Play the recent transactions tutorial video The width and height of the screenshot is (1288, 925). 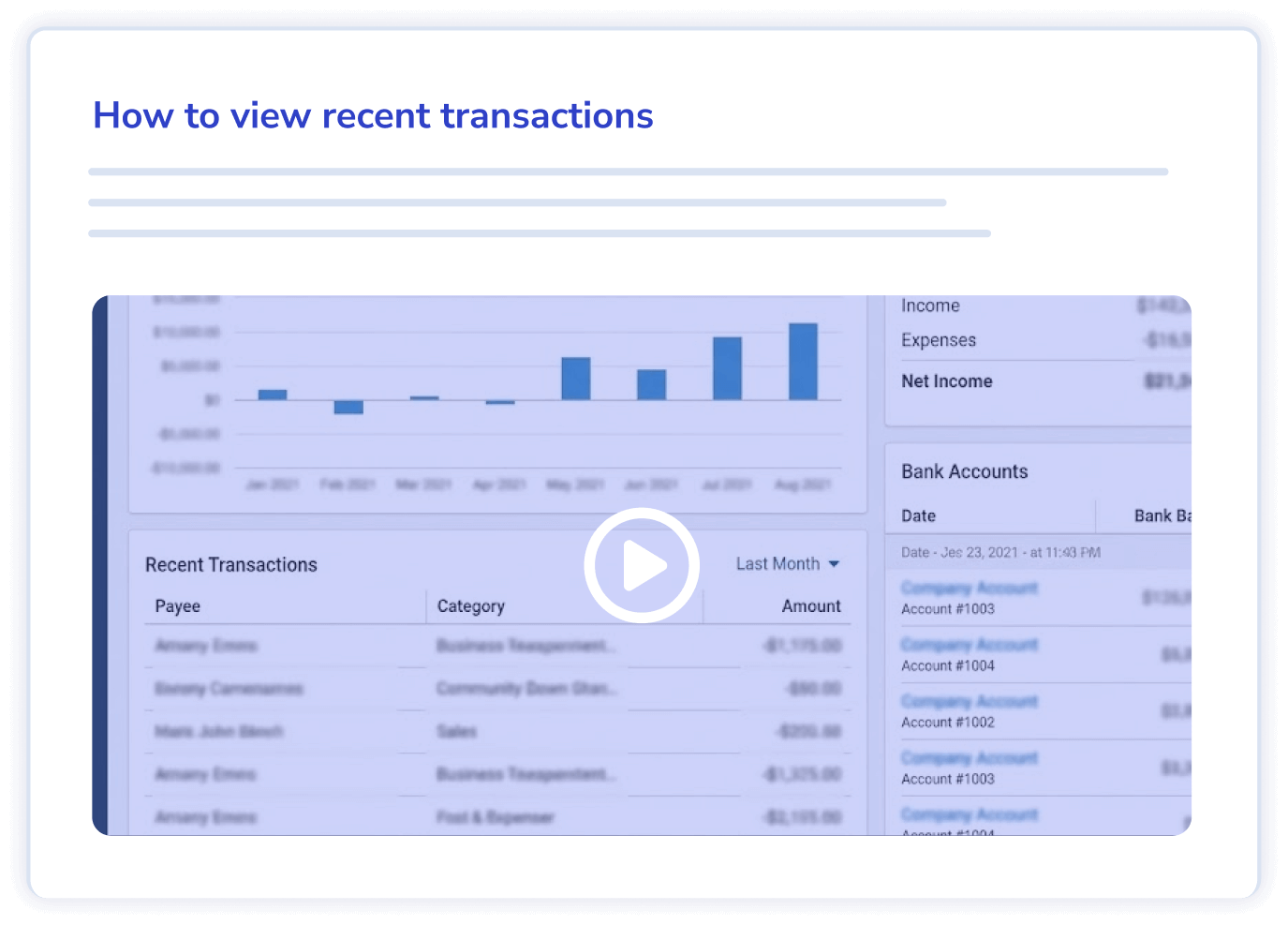pyautogui.click(x=642, y=565)
